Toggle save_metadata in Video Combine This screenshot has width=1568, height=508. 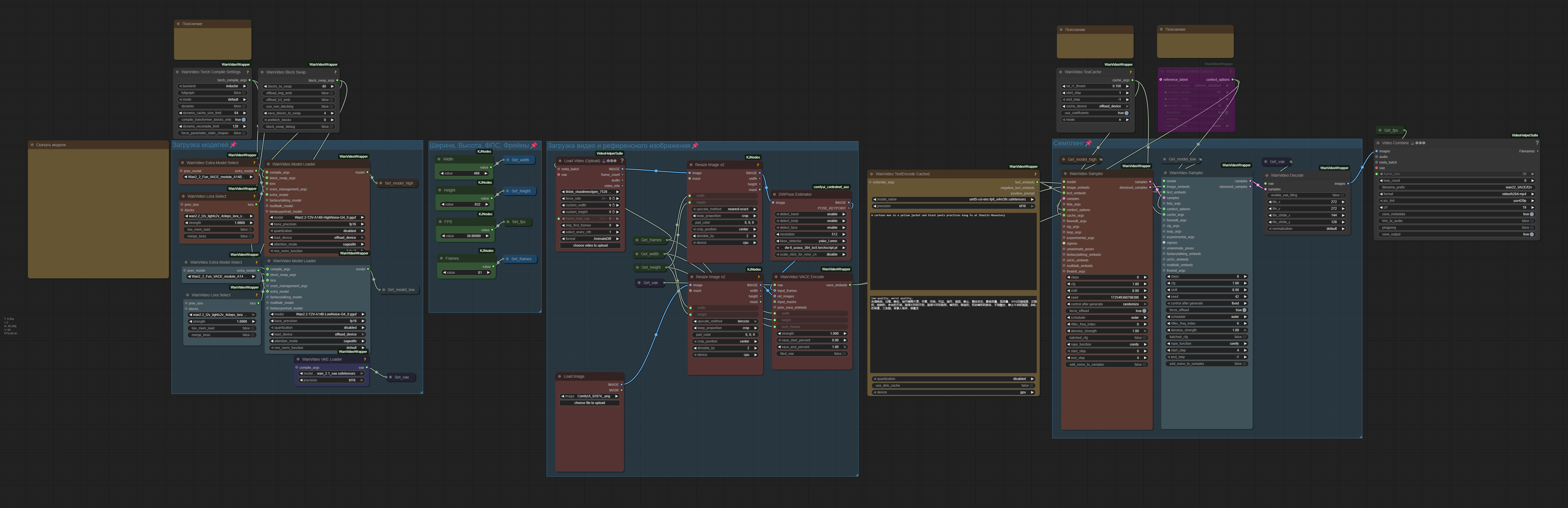[x=1531, y=214]
